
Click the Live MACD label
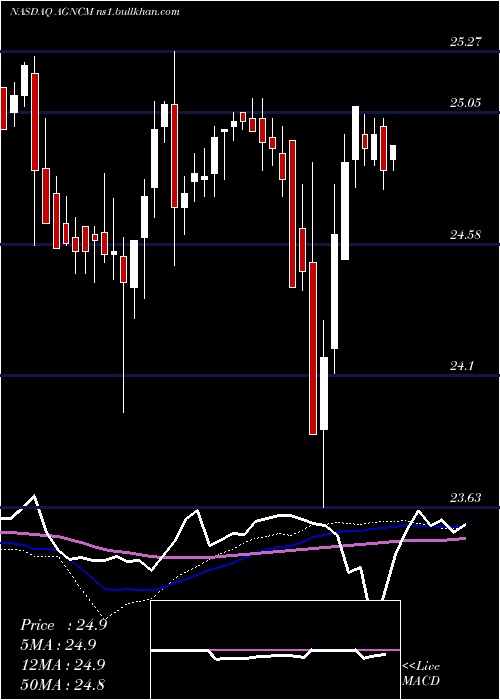421,673
